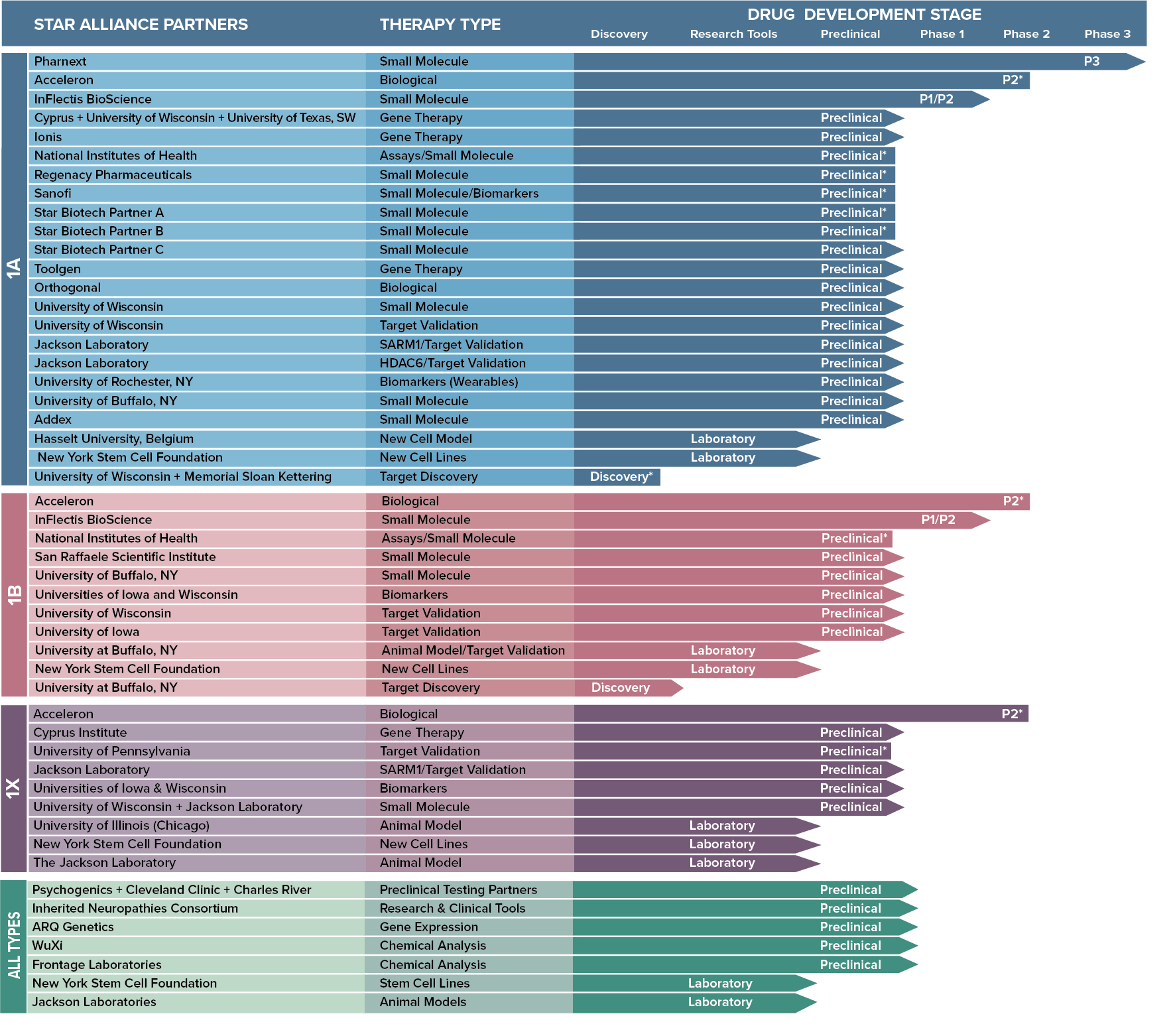This screenshot has height=1036, width=1167.
Task: Select 'San Raffaele Scientific Institute'
Action: pyautogui.click(x=125, y=557)
